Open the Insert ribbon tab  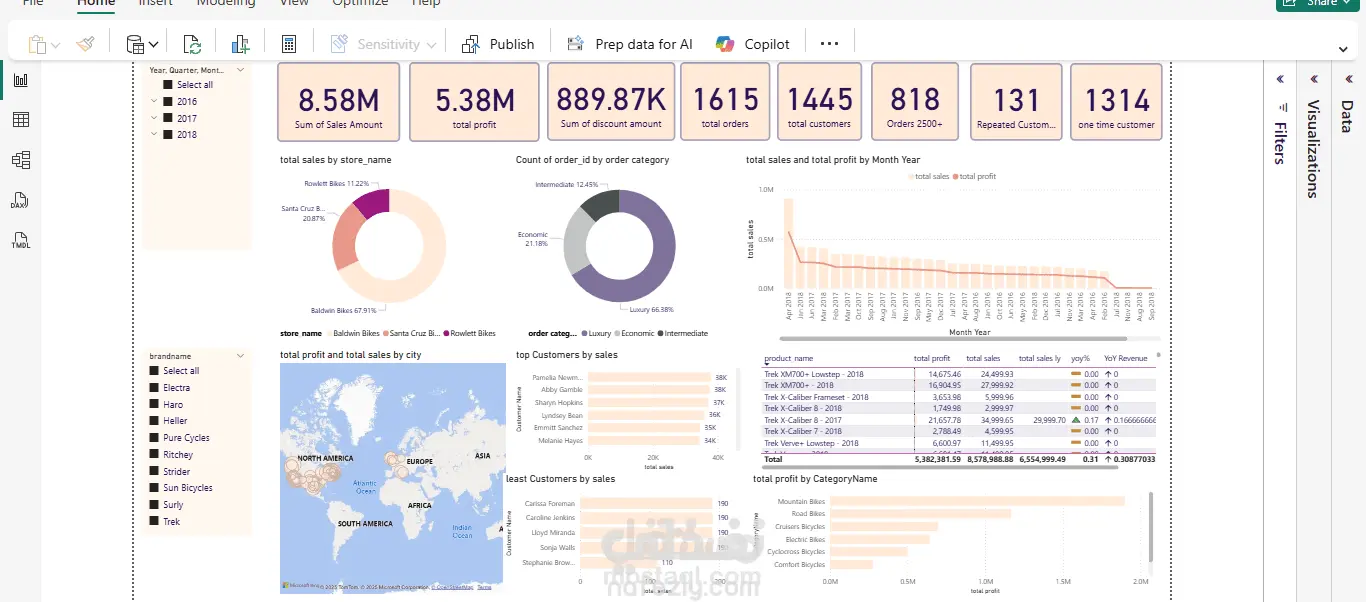pyautogui.click(x=155, y=3)
